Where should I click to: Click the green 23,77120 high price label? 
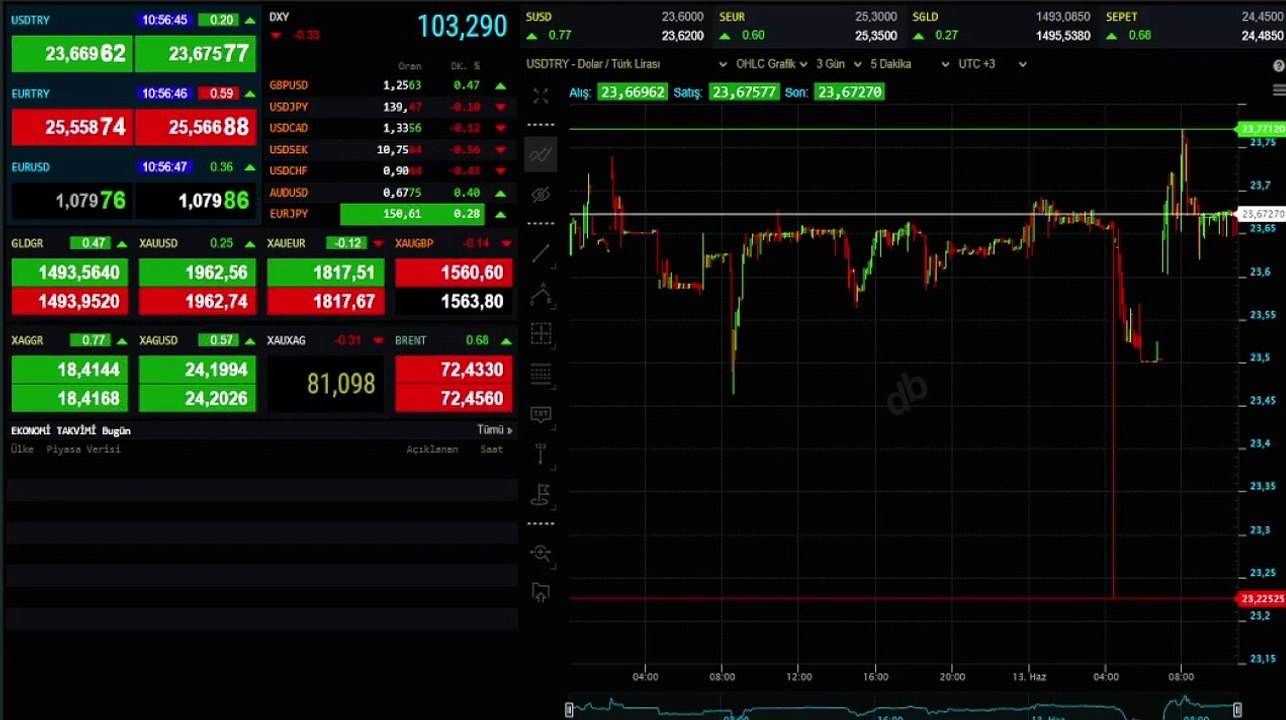click(1261, 129)
